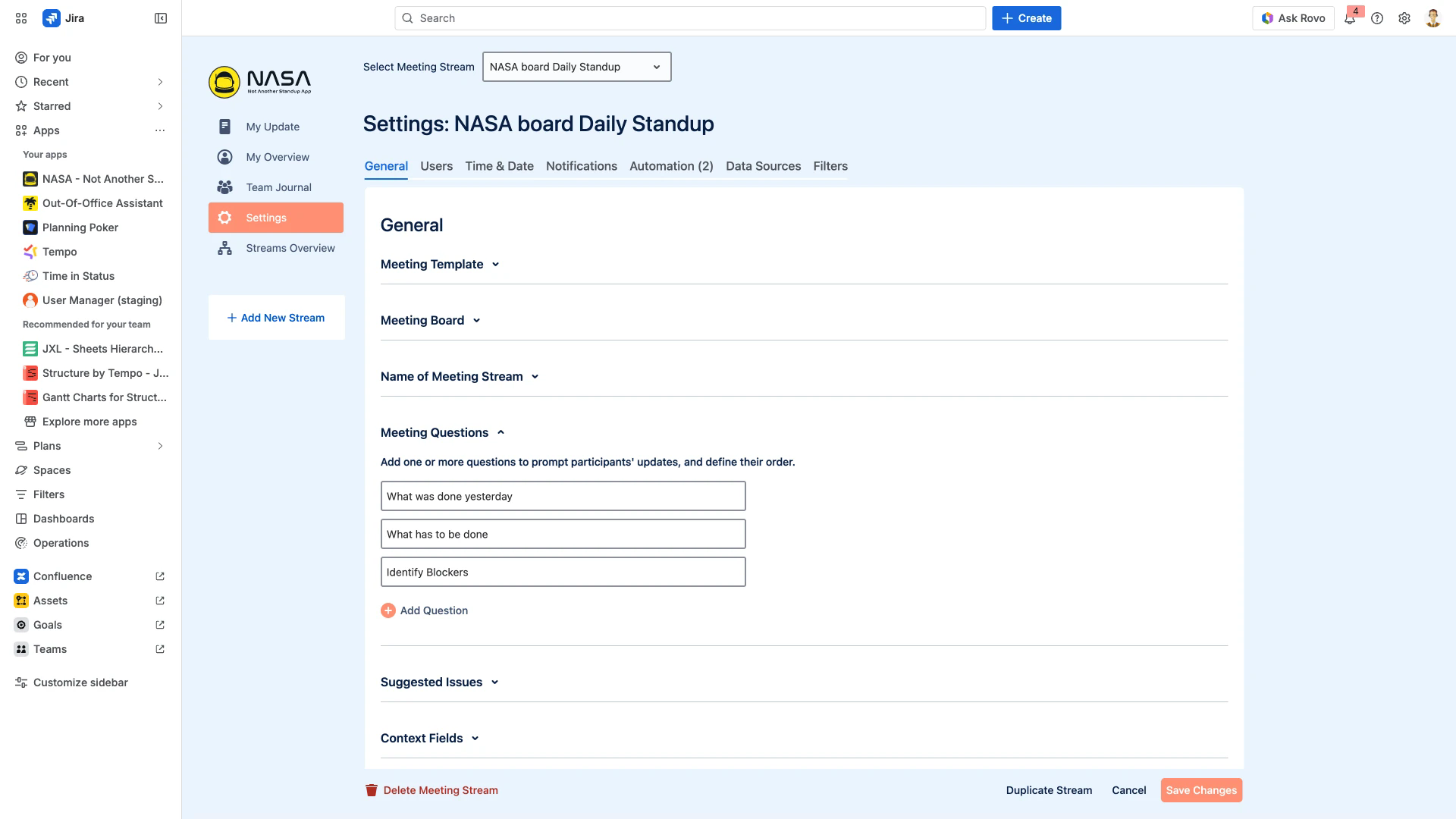Click the trash Delete Meeting Stream icon
The height and width of the screenshot is (819, 1456).
point(372,790)
